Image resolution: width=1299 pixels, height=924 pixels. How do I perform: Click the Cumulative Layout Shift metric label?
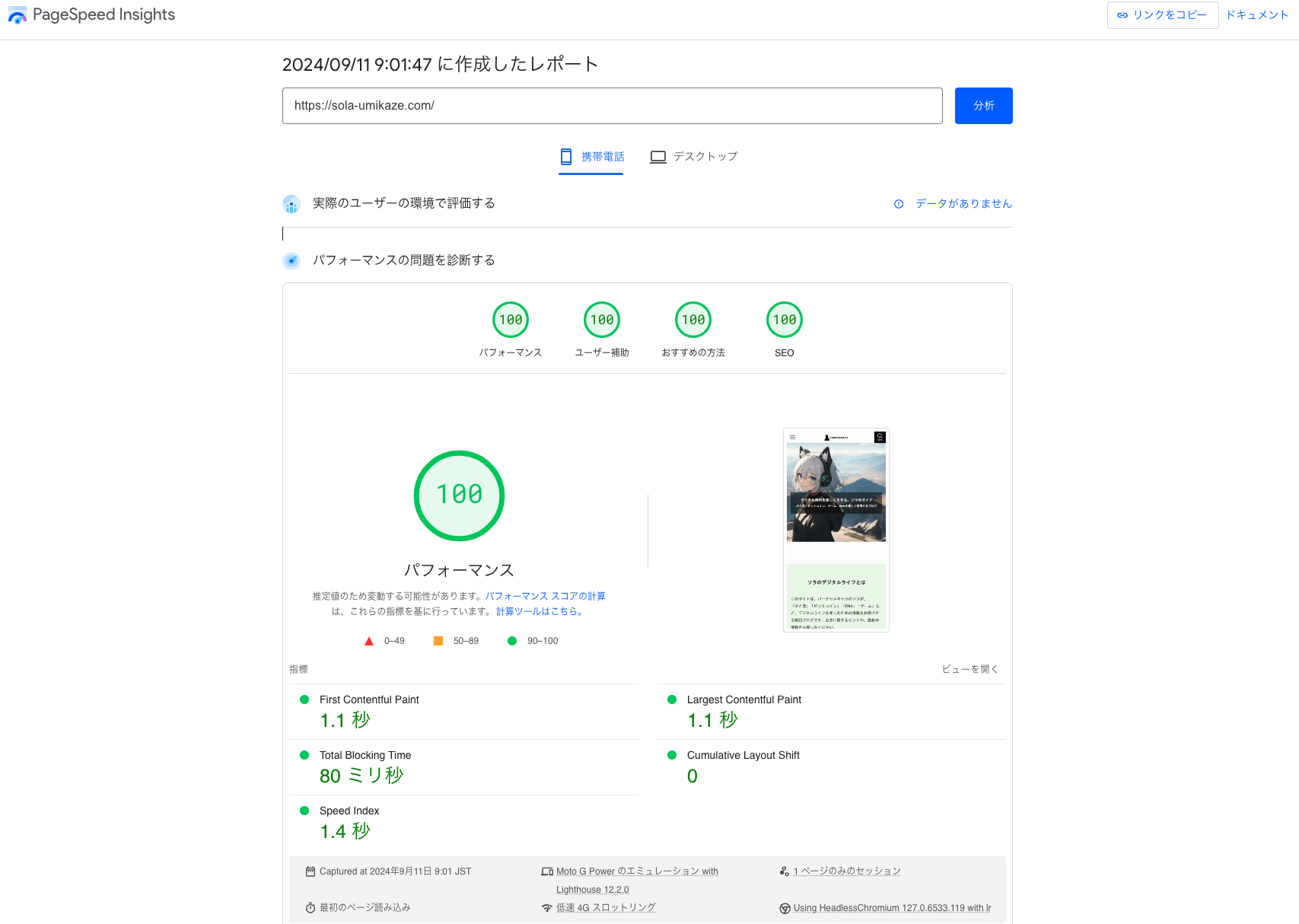[x=743, y=755]
